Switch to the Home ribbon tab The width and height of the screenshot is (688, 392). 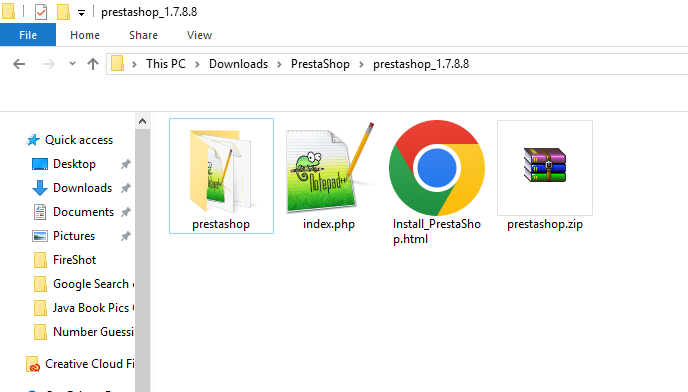pos(85,35)
